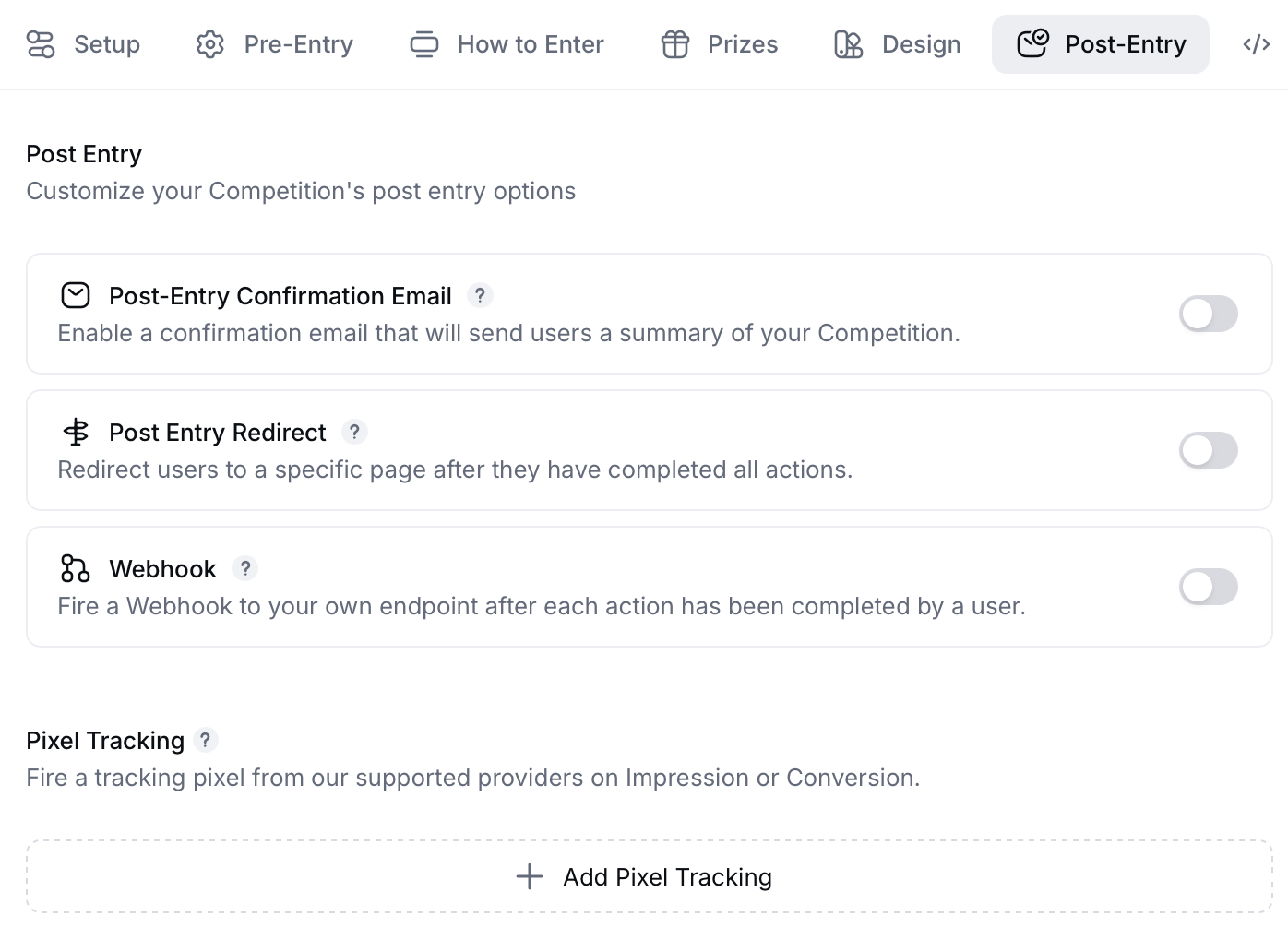
Task: Enable the Webhook option
Action: pyautogui.click(x=1209, y=587)
